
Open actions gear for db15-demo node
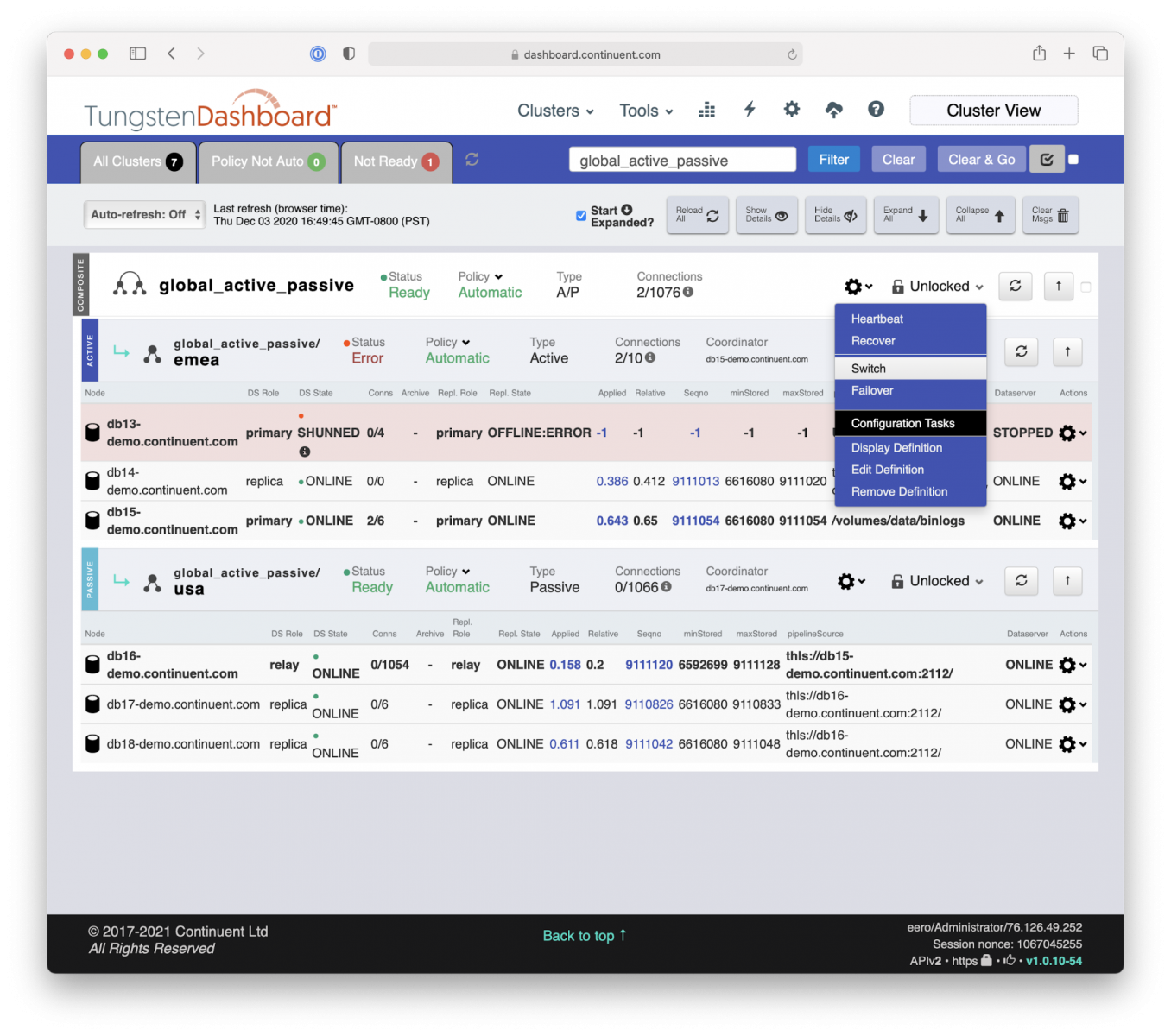(1072, 521)
